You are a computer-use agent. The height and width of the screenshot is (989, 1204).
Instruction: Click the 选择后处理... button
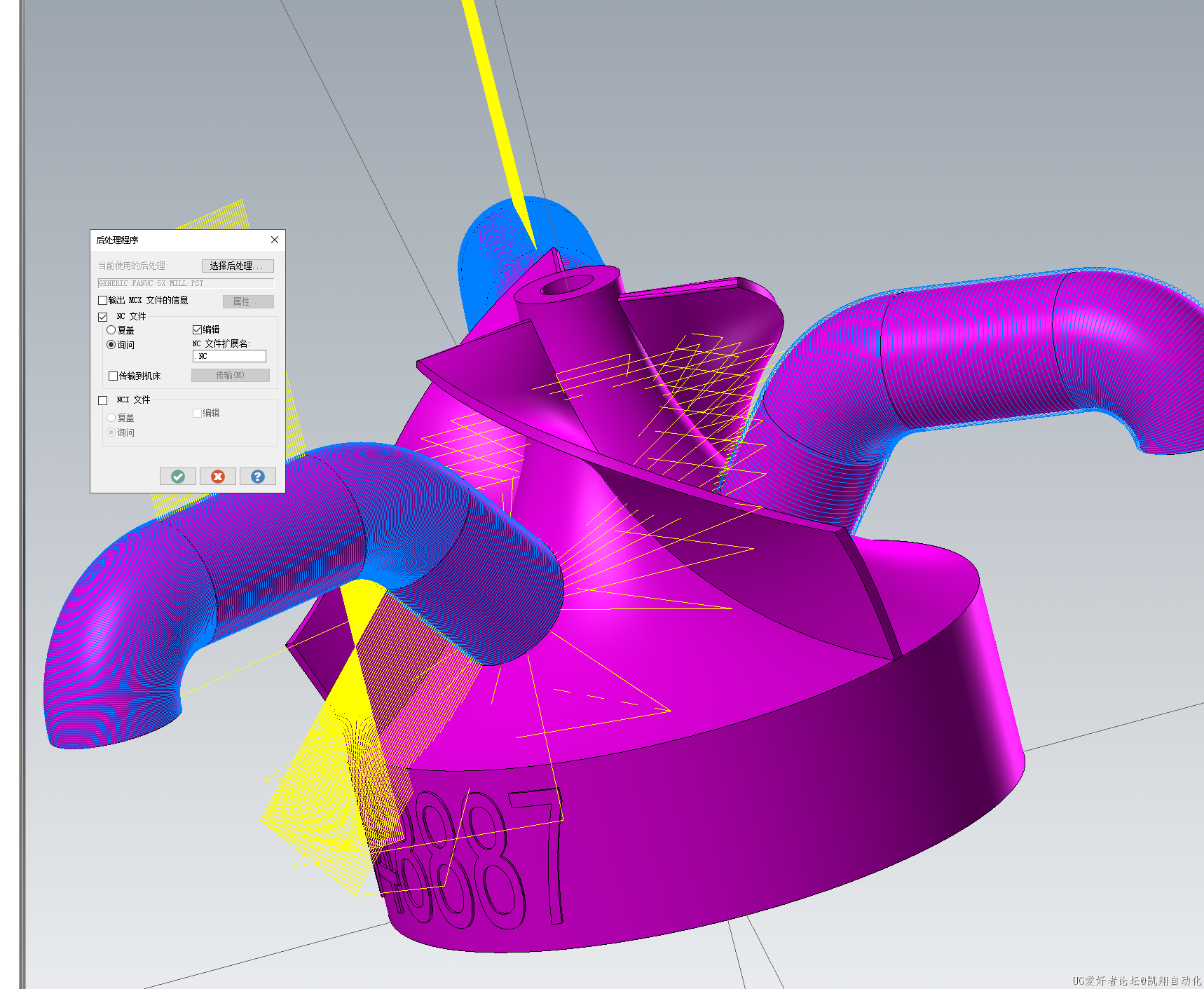pos(237,266)
